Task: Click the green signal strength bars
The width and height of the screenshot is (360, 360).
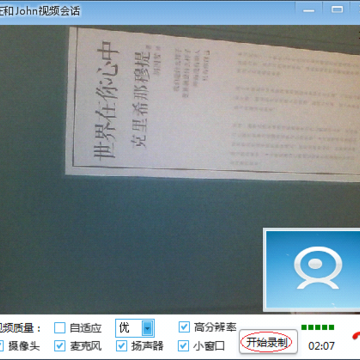Action: [x=317, y=327]
